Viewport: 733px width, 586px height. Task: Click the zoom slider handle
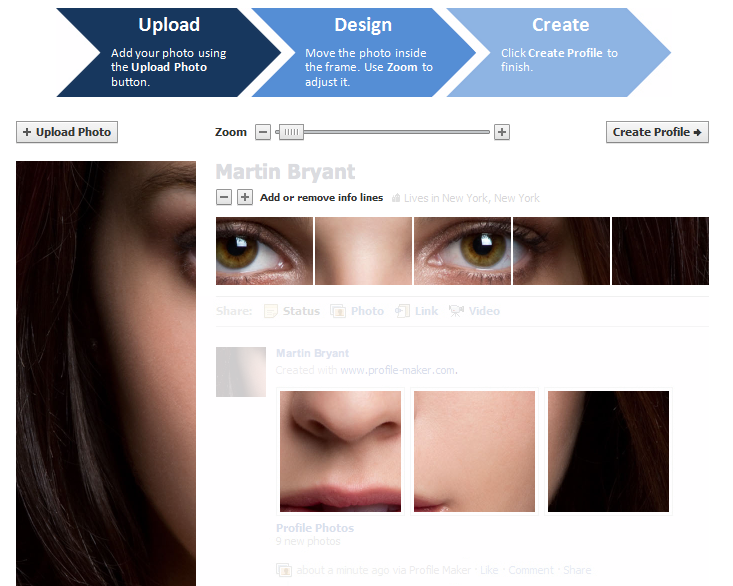click(x=291, y=132)
